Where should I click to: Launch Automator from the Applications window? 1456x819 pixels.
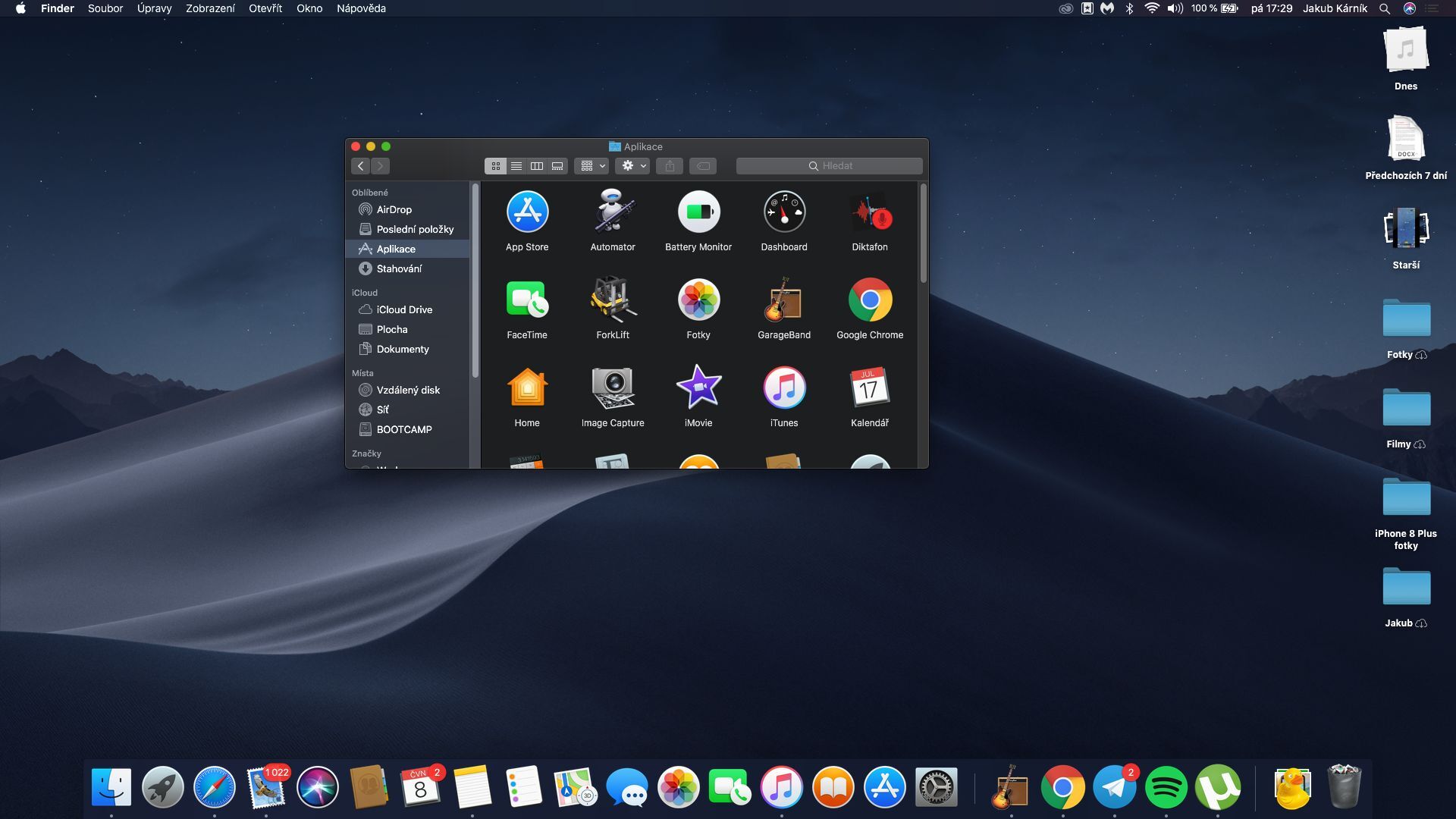coord(612,212)
